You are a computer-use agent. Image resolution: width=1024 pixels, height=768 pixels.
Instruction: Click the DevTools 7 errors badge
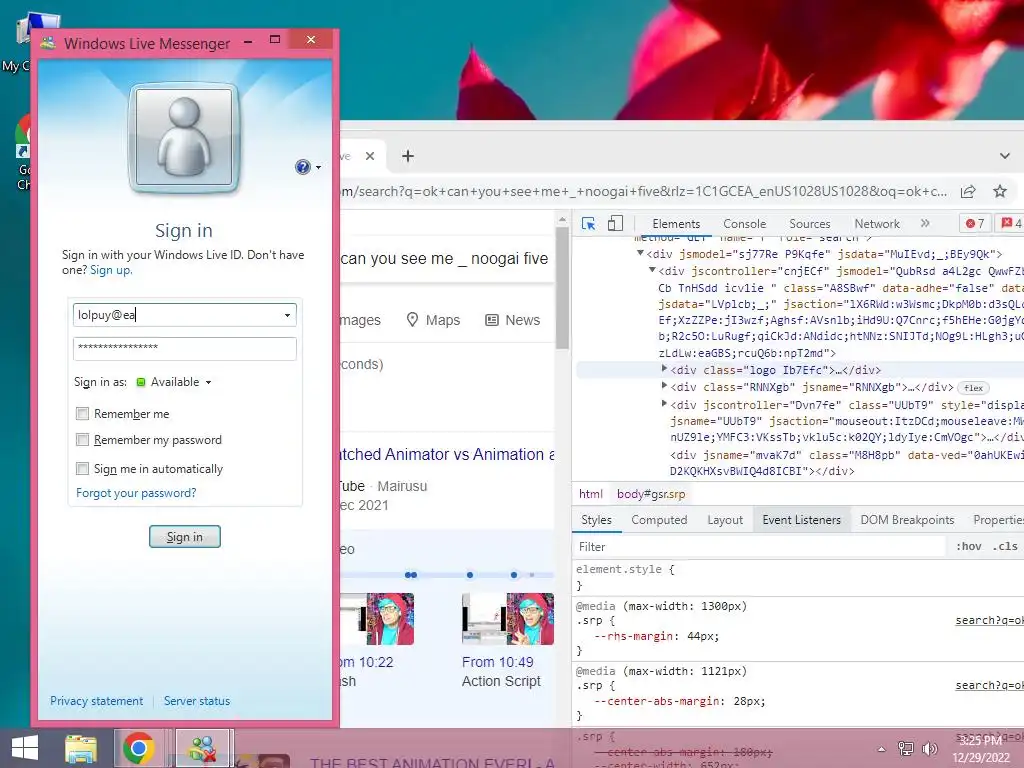click(x=975, y=223)
